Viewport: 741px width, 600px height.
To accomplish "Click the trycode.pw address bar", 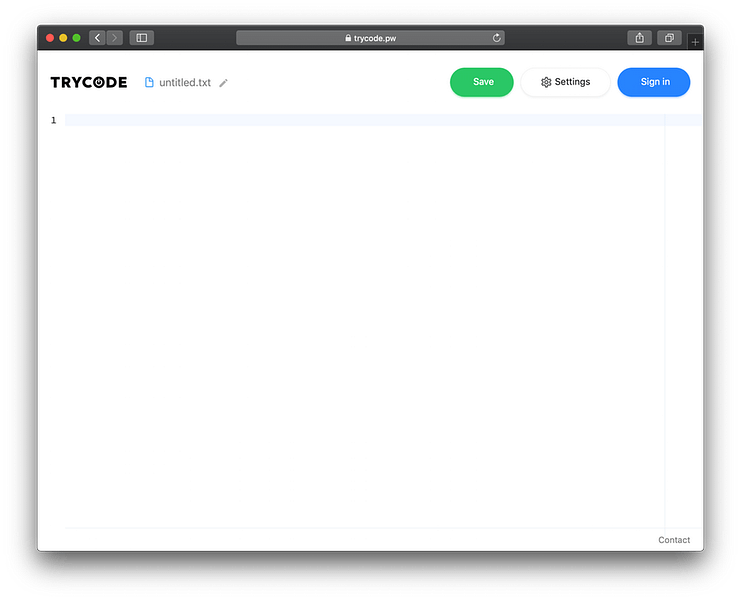I will click(x=370, y=38).
